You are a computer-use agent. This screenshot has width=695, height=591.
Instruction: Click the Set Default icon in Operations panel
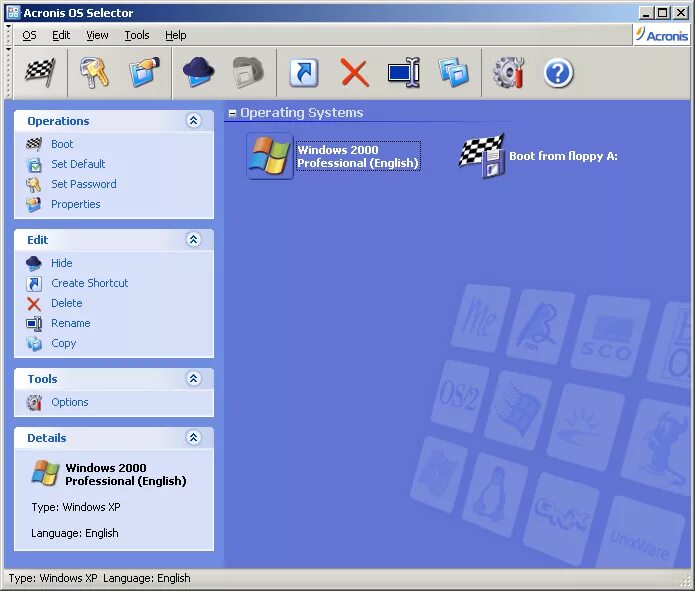pyautogui.click(x=34, y=164)
